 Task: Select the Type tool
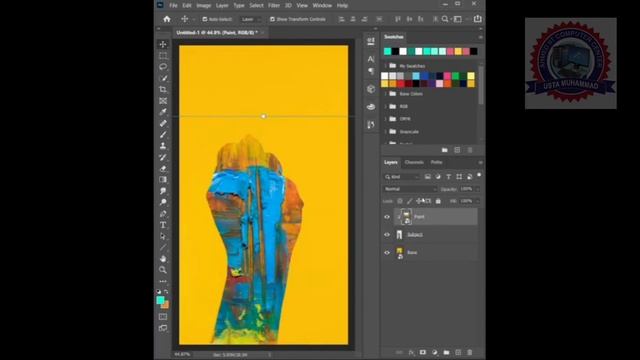163,225
